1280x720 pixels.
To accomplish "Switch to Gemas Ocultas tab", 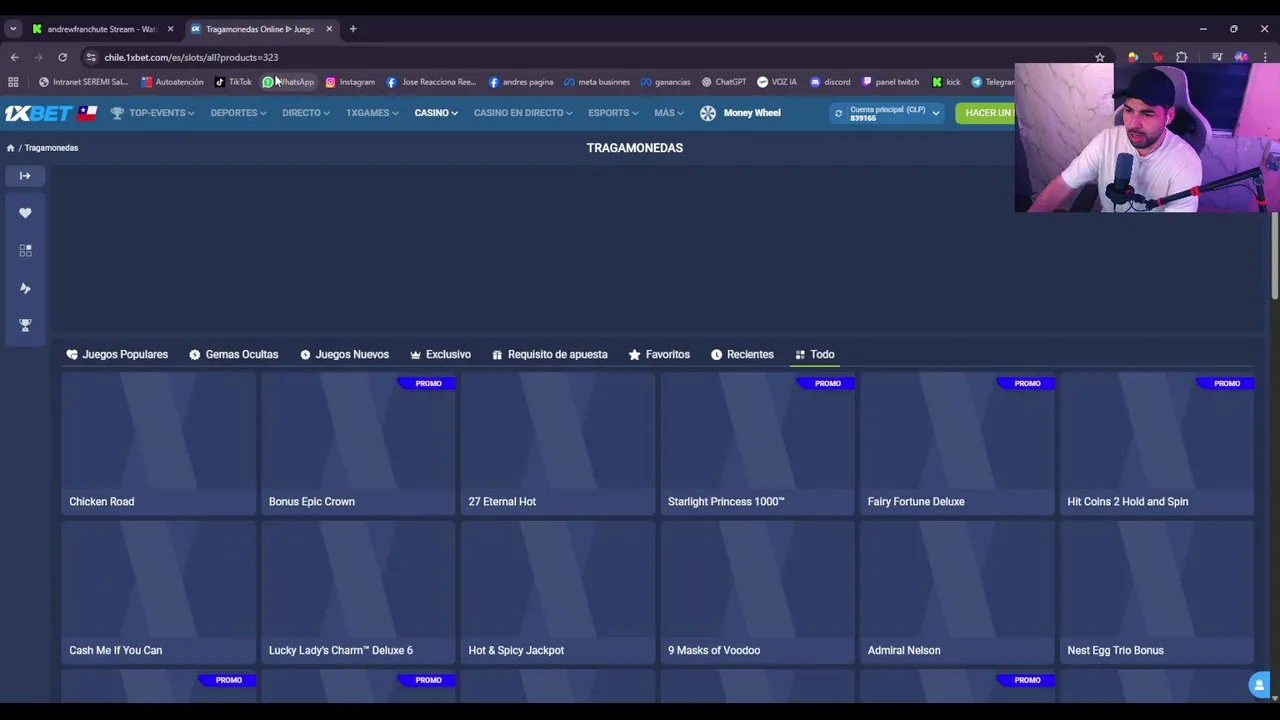I will pyautogui.click(x=234, y=354).
